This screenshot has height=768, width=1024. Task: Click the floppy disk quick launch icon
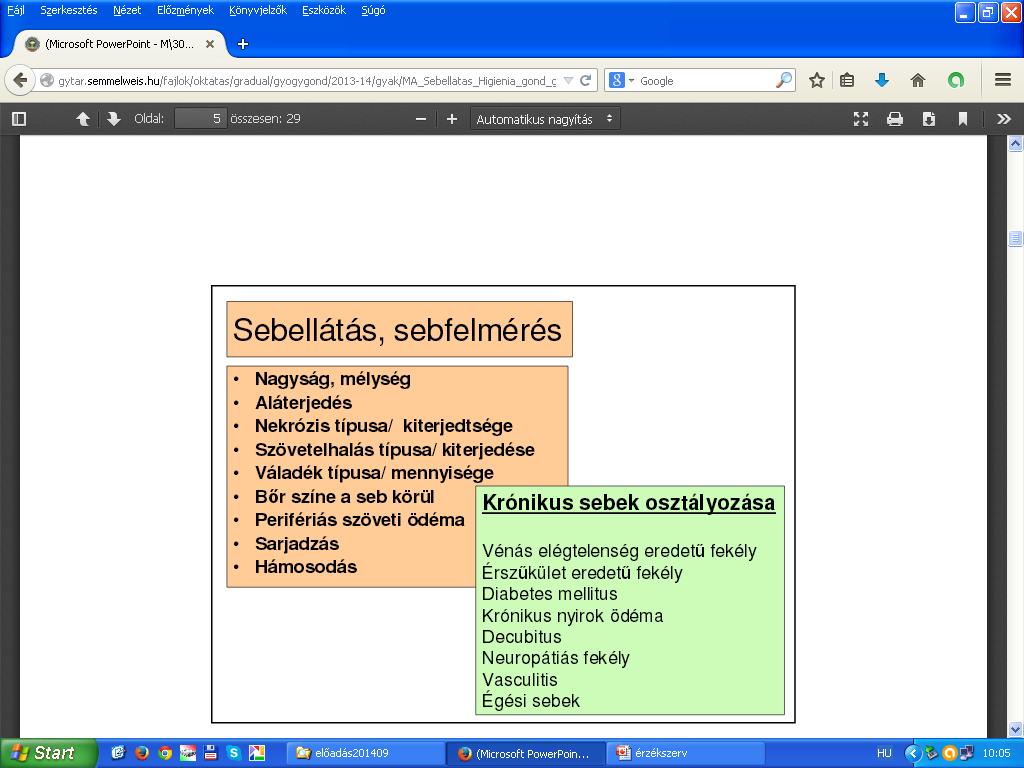[210, 753]
